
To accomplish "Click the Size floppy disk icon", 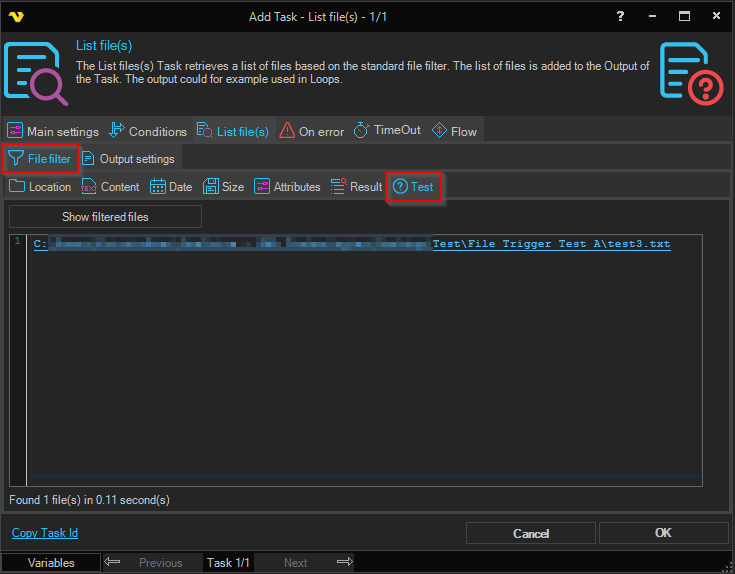I will (211, 186).
